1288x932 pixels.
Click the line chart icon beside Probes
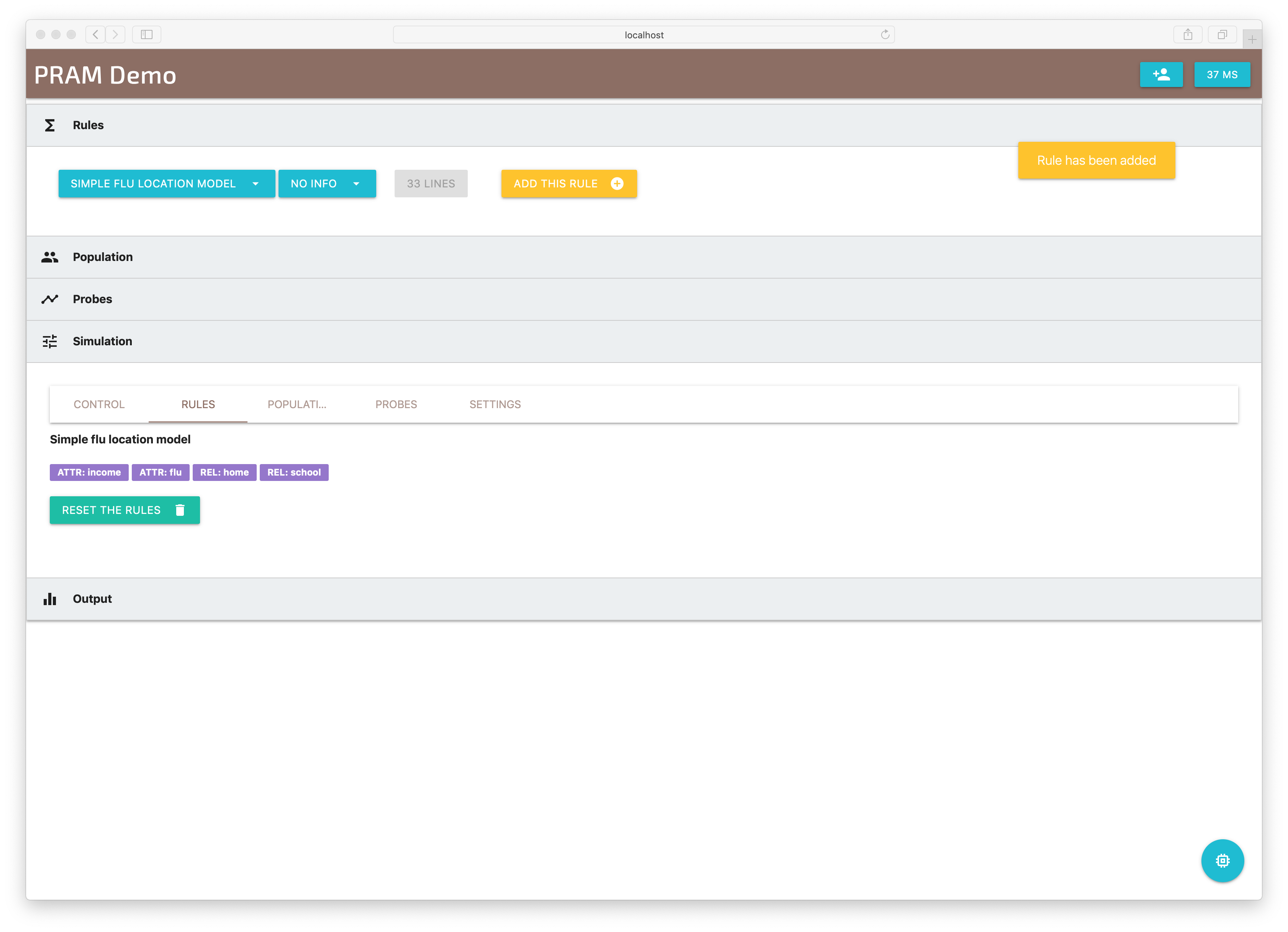50,299
